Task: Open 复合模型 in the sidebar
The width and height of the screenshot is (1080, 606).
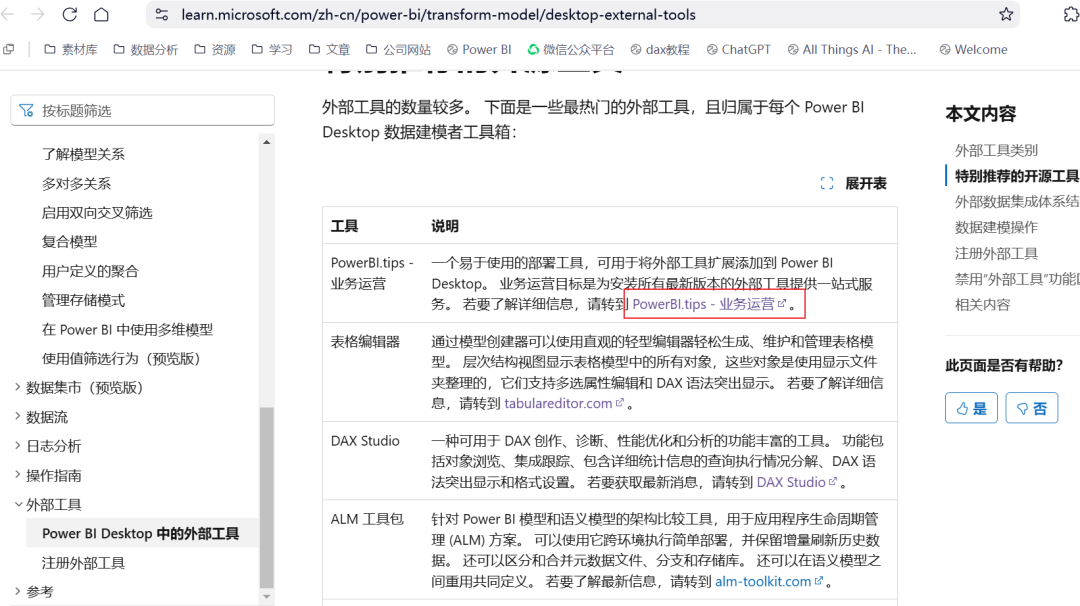Action: click(x=70, y=242)
